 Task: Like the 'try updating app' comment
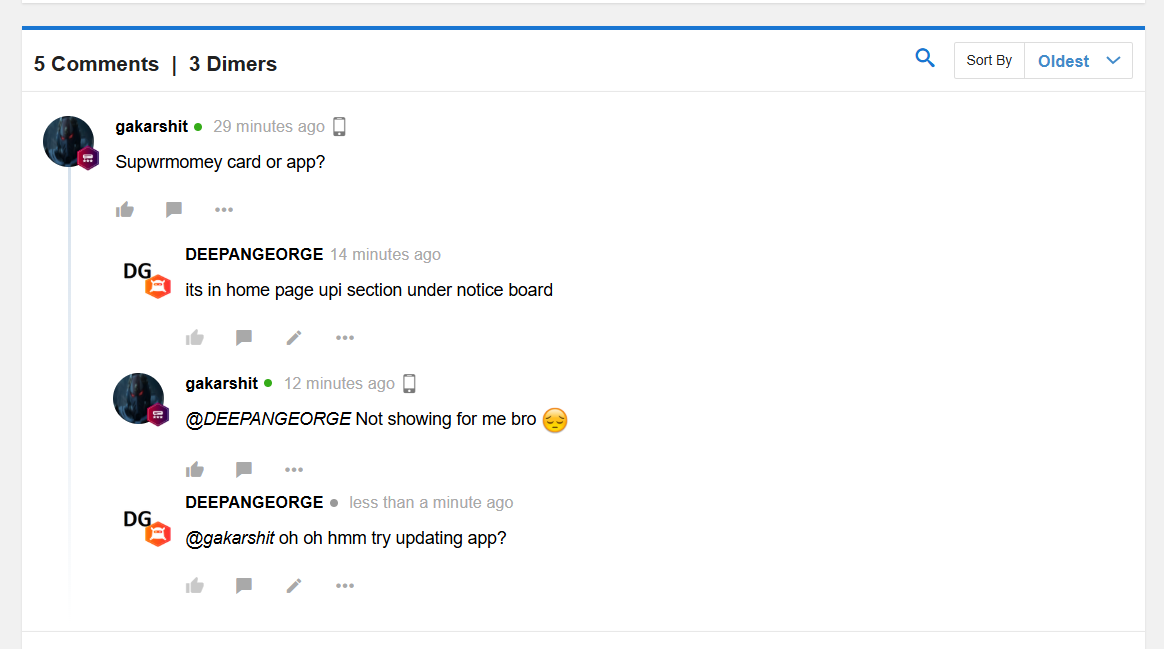tap(195, 586)
